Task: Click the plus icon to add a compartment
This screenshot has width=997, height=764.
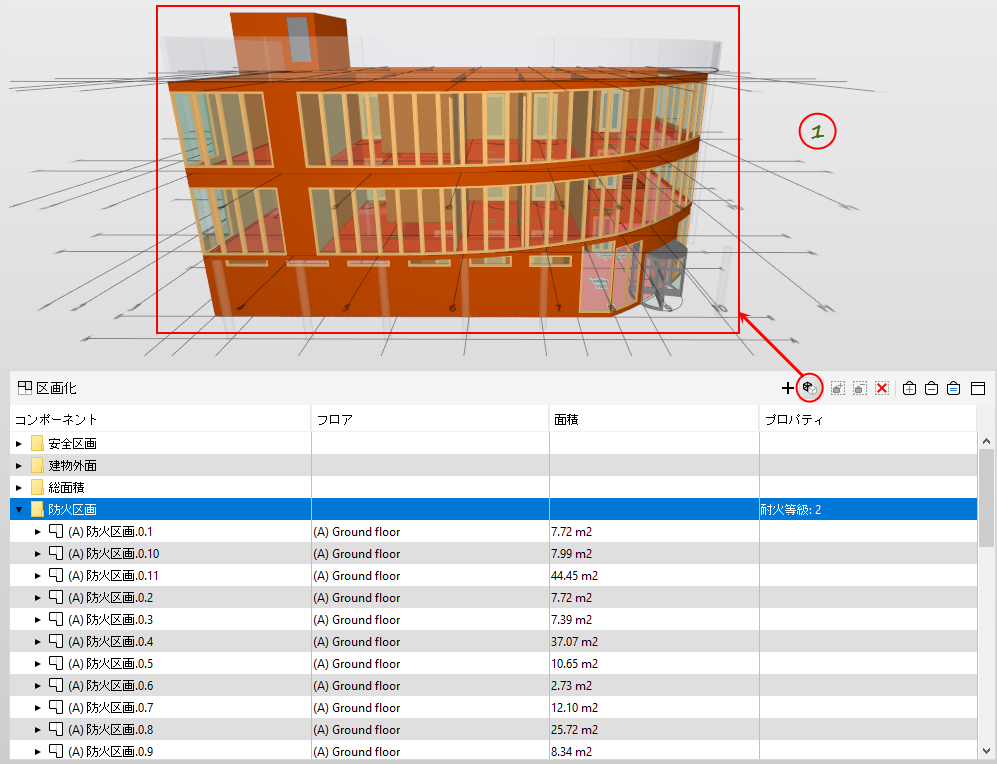Action: 787,388
